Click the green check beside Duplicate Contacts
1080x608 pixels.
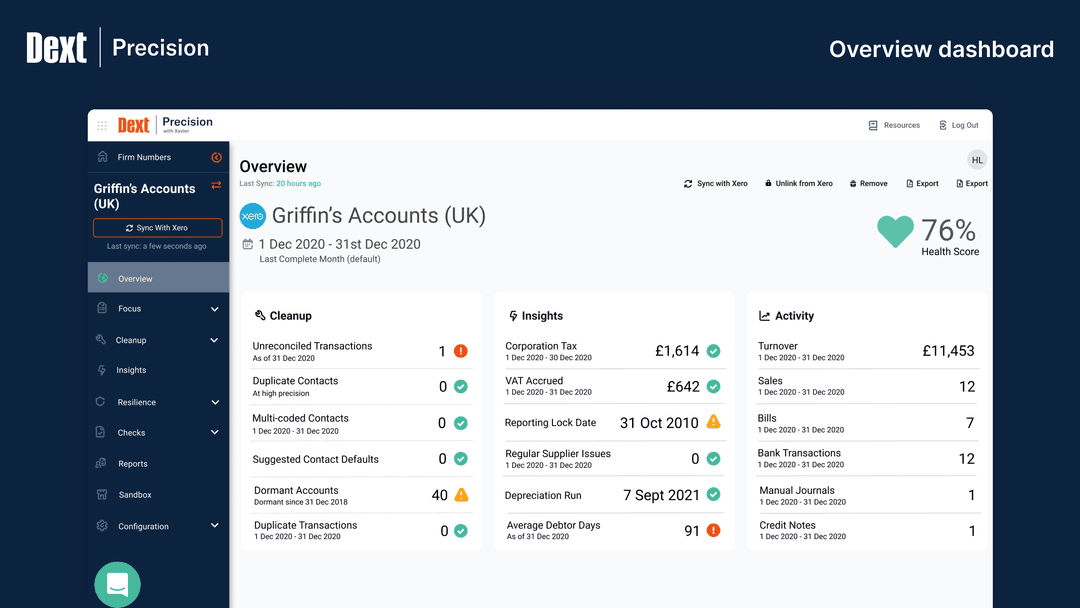(x=459, y=386)
